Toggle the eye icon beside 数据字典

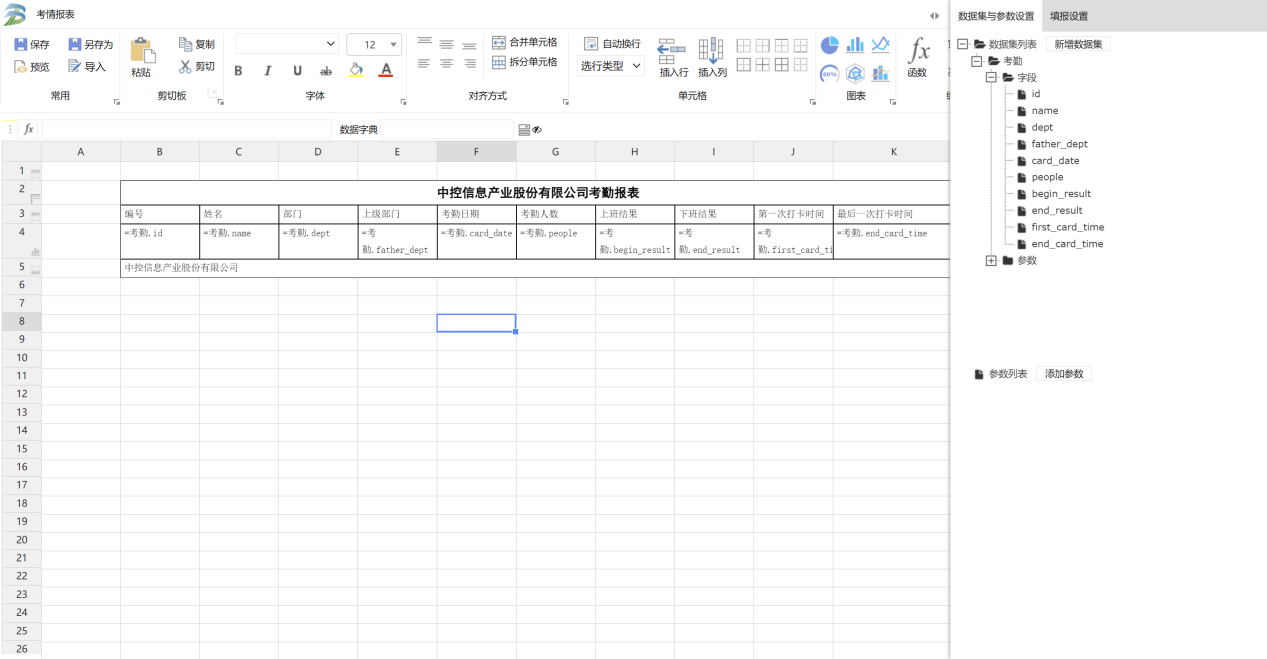pos(537,129)
